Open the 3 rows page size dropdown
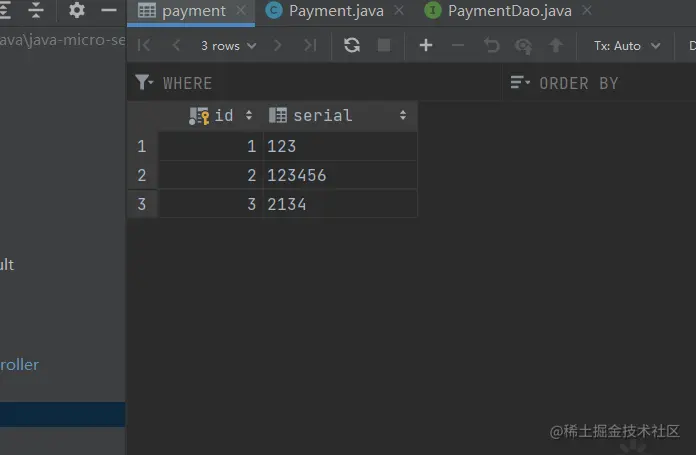The image size is (696, 455). (x=229, y=46)
